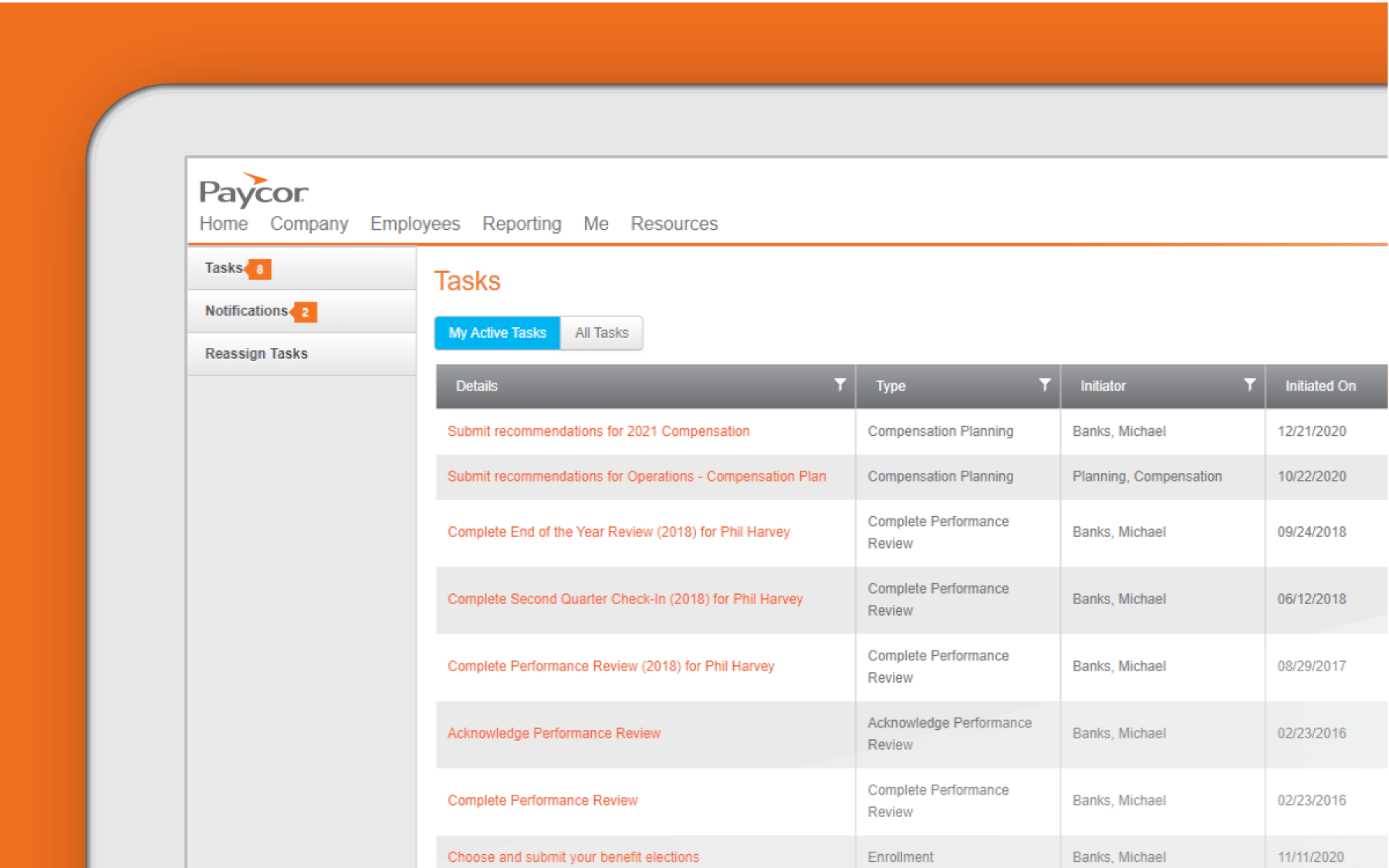Screen dimensions: 1389x868
Task: Click the 10/22/2020 initiated date
Action: [1311, 476]
